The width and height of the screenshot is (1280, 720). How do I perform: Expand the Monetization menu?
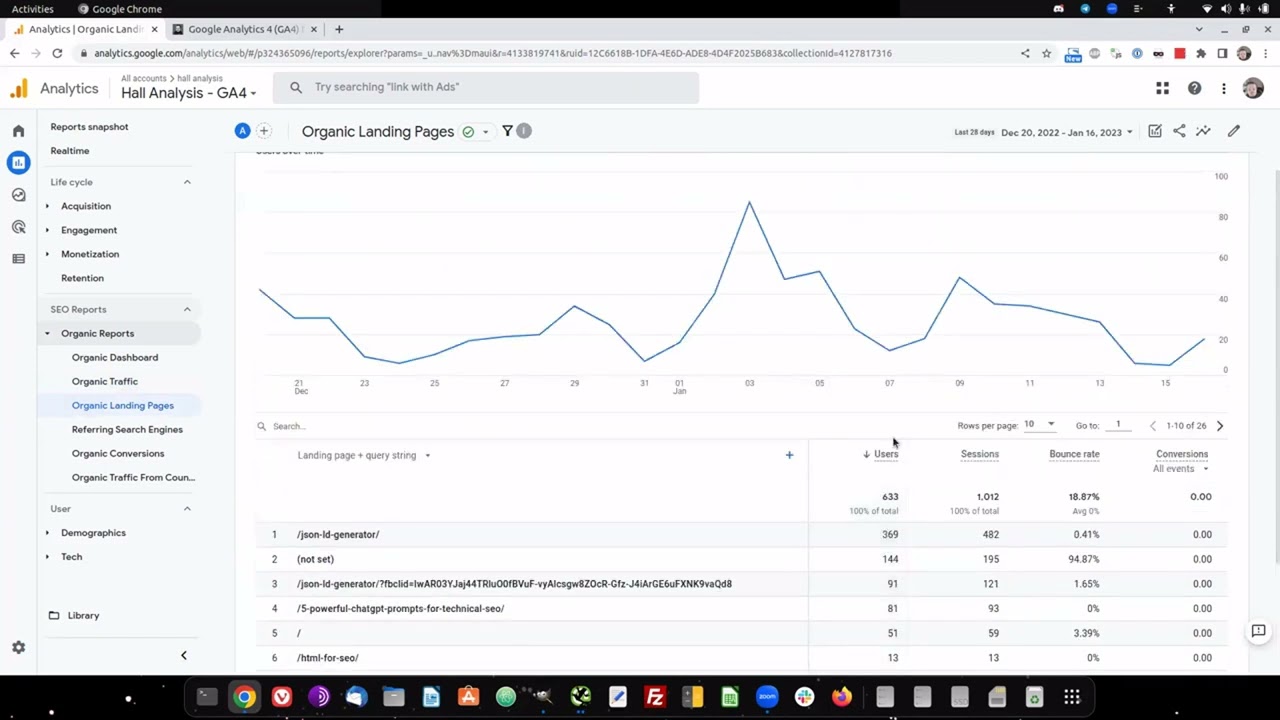coord(47,254)
